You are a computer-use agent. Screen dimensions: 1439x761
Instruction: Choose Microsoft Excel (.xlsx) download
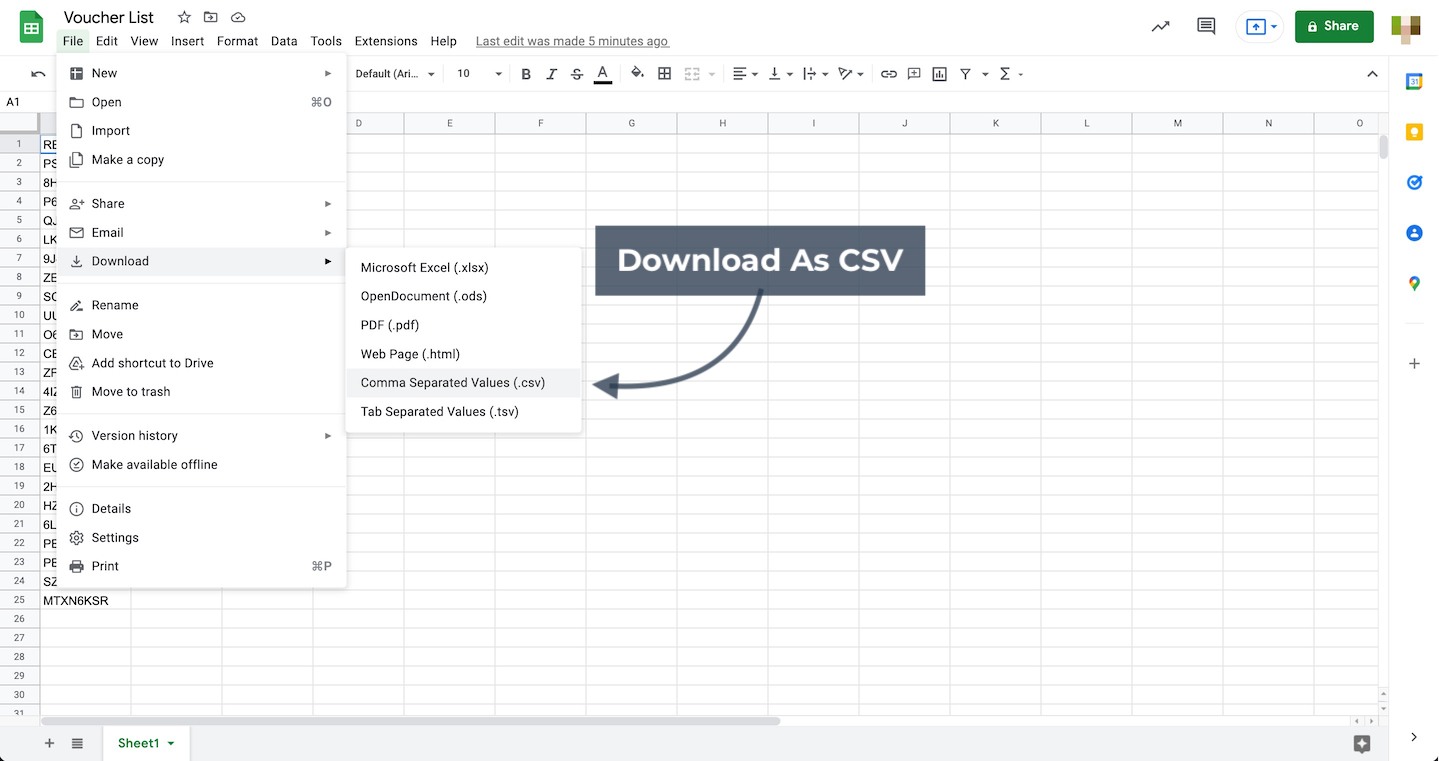(463, 268)
